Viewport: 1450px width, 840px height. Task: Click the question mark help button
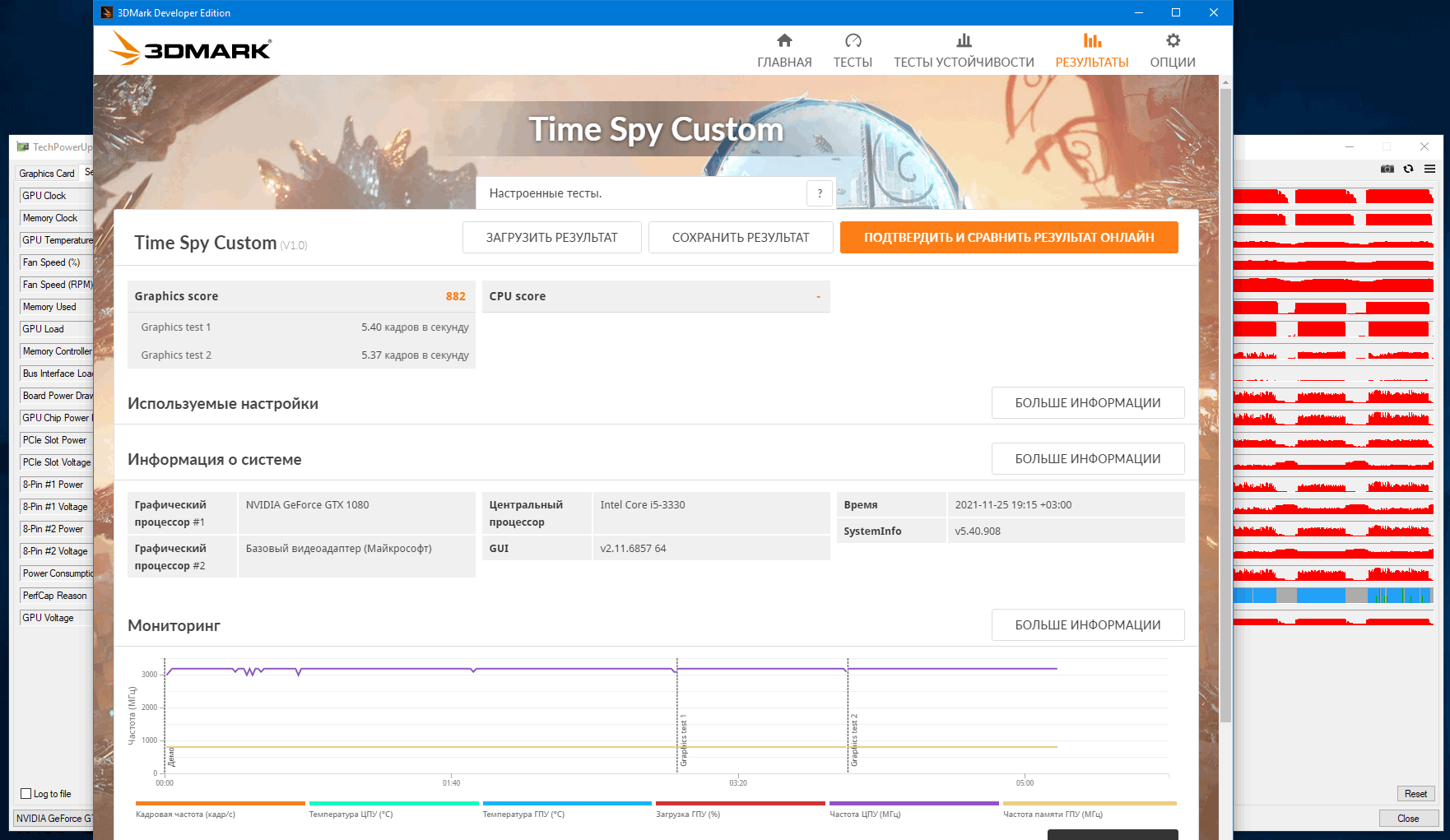point(820,193)
